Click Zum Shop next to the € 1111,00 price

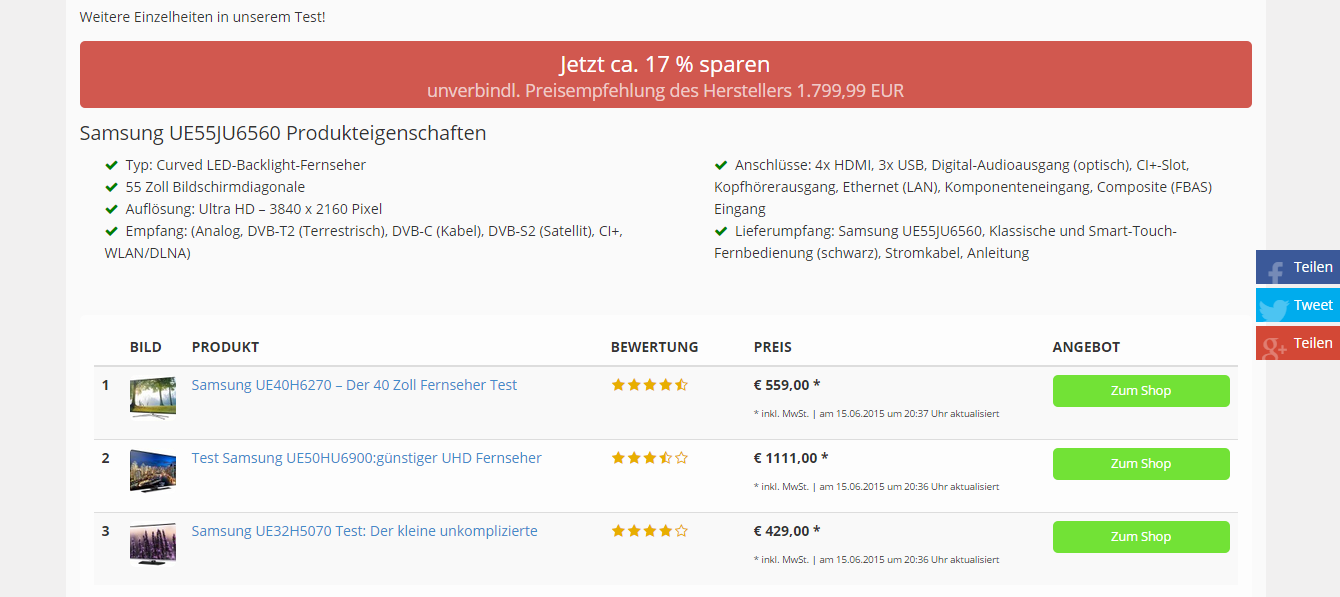click(1141, 463)
